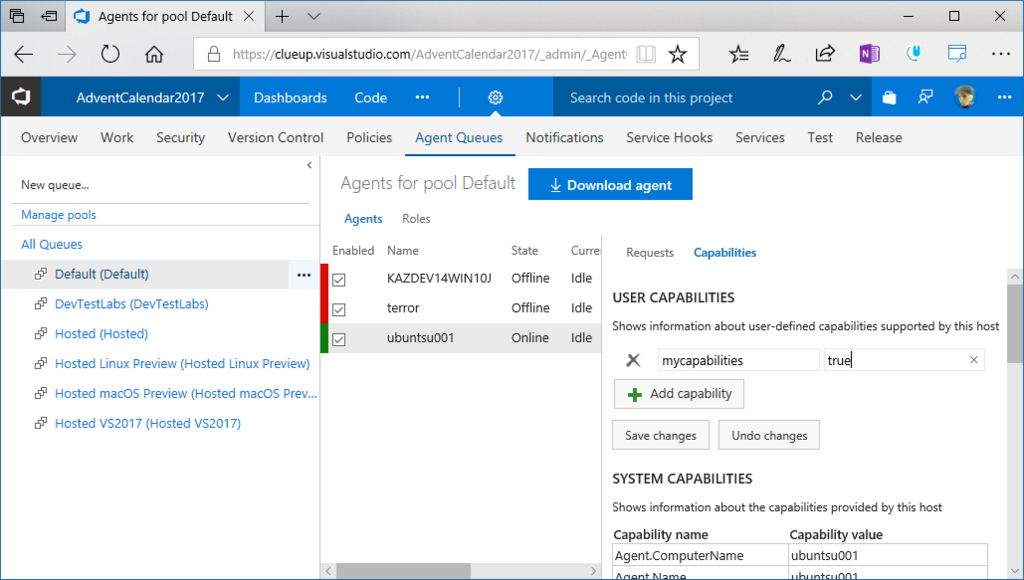Screen dimensions: 1024x580
Task: Click the search magnifier icon
Action: (x=825, y=97)
